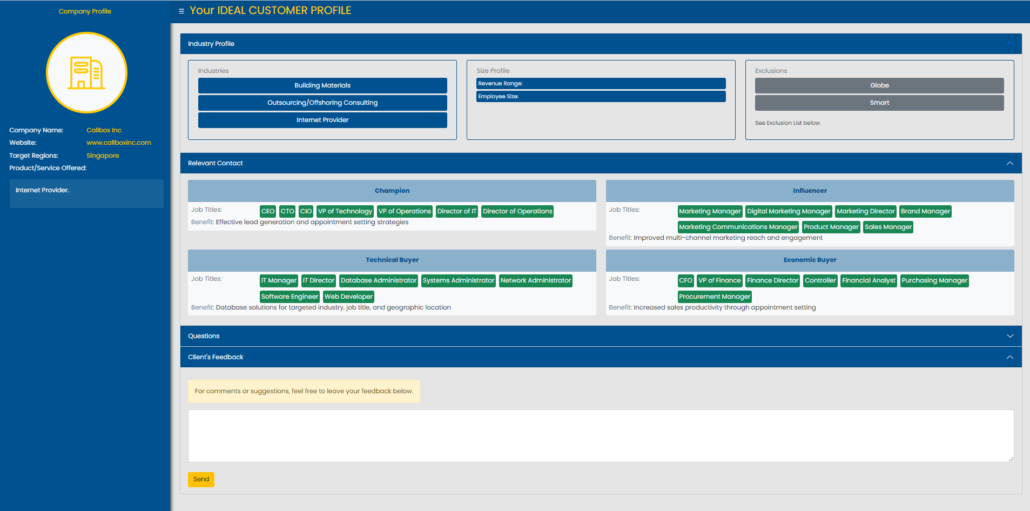Collapse the Relevant Contact section chevron
This screenshot has width=1030, height=511.
[1010, 163]
